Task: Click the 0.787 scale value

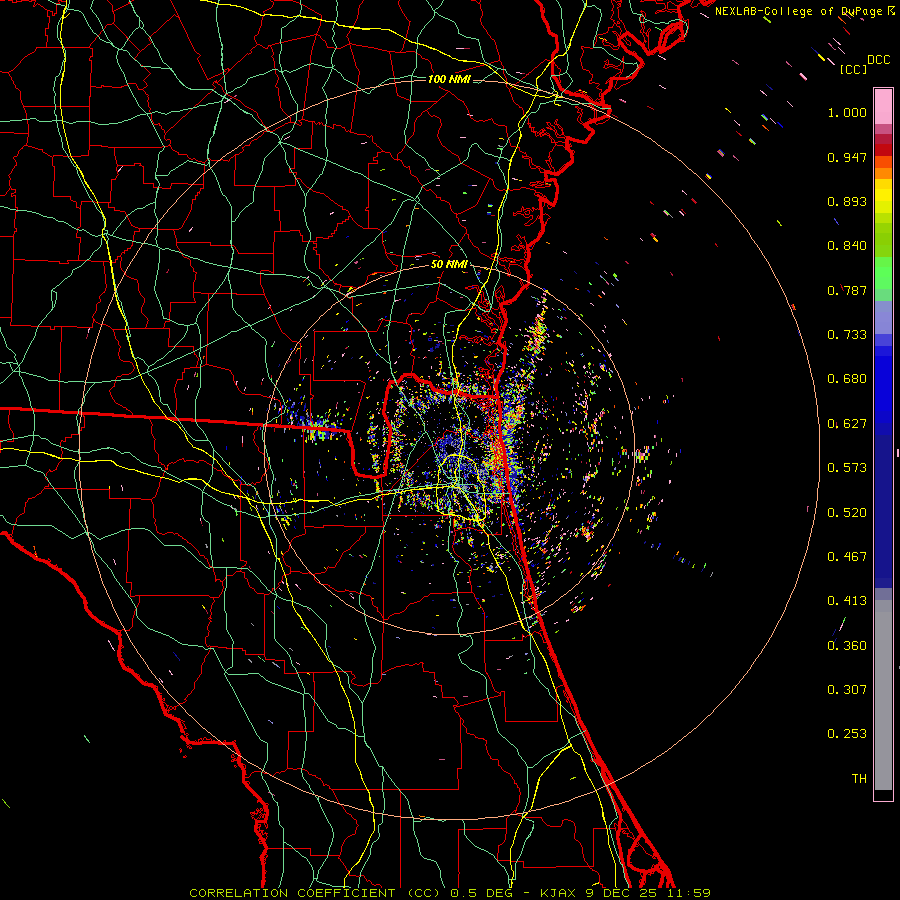Action: coord(847,290)
